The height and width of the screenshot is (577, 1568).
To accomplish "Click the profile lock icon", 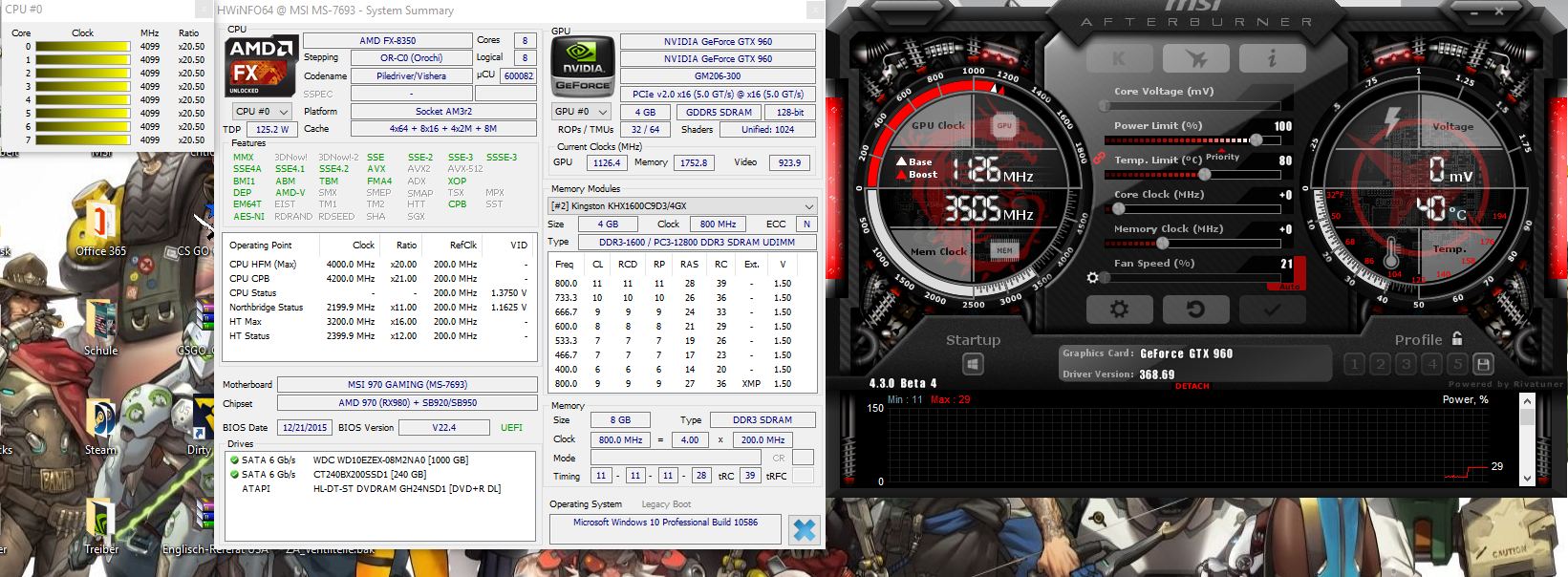I will tap(1457, 338).
